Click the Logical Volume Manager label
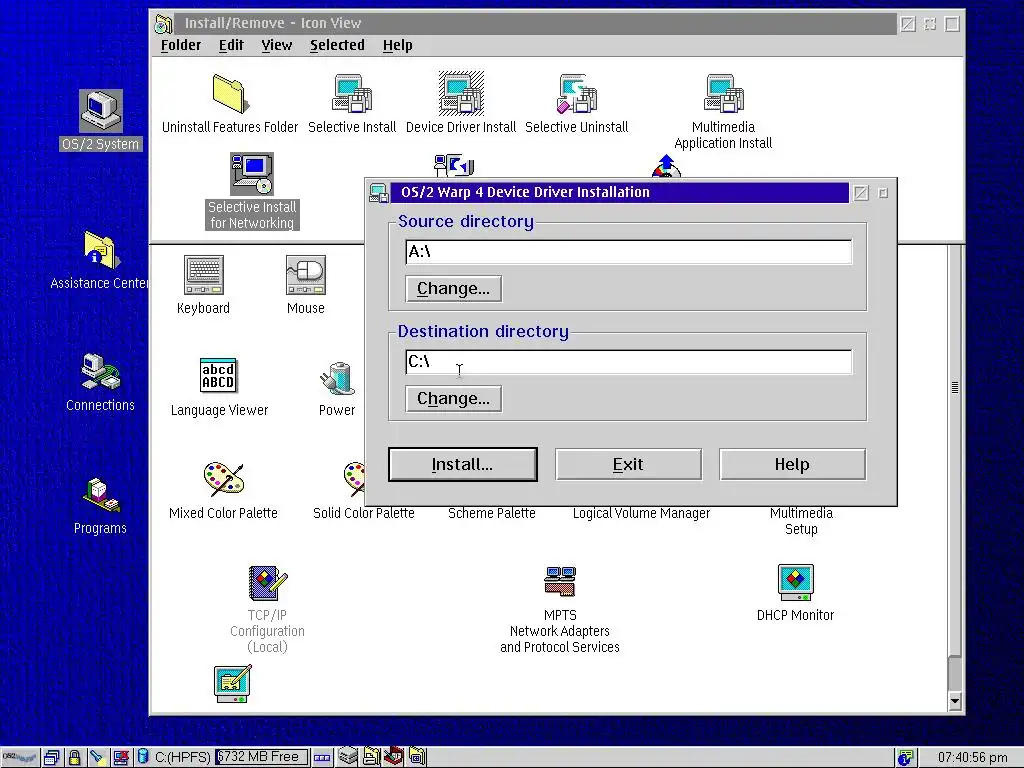The image size is (1024, 768). tap(641, 513)
